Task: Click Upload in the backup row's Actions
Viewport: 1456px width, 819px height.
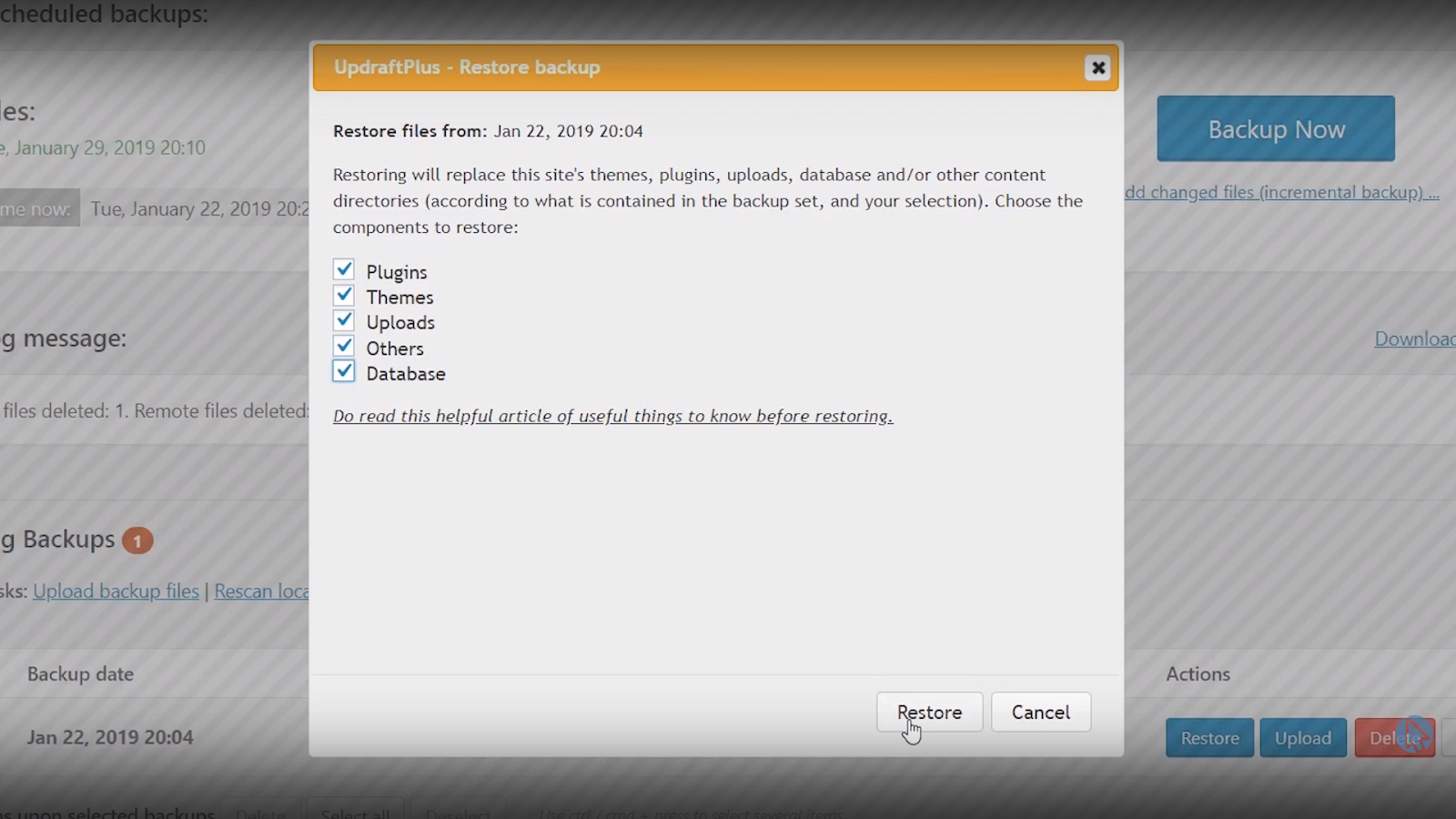Action: point(1302,738)
